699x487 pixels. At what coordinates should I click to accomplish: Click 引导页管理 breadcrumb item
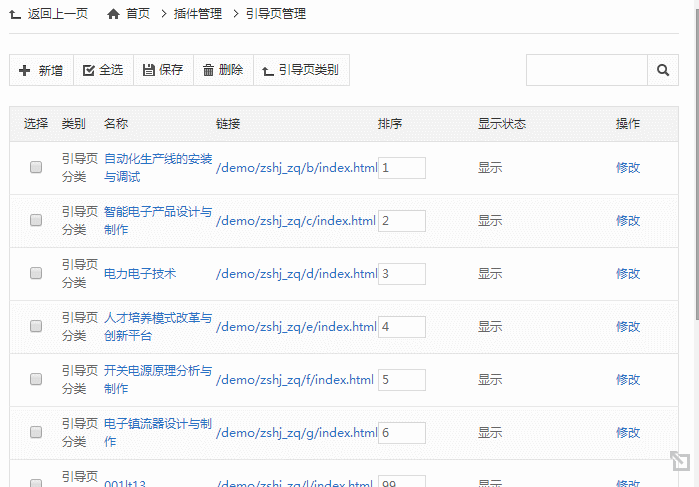coord(275,14)
